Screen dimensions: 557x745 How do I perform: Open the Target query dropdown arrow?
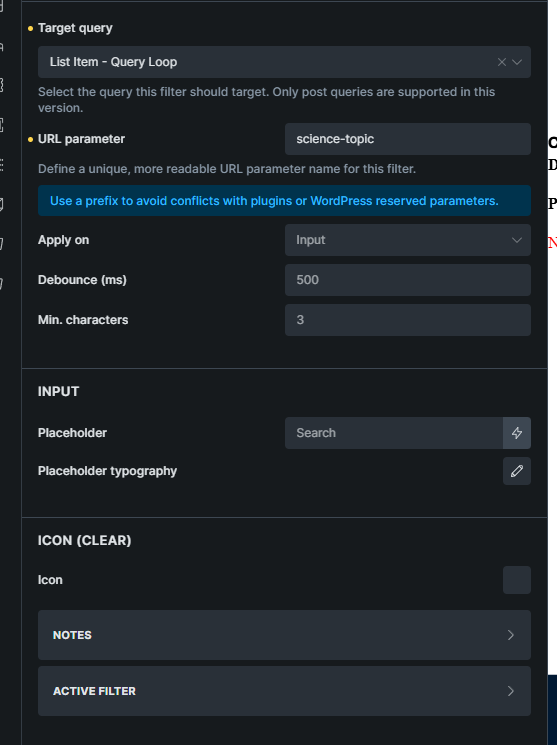coord(517,62)
